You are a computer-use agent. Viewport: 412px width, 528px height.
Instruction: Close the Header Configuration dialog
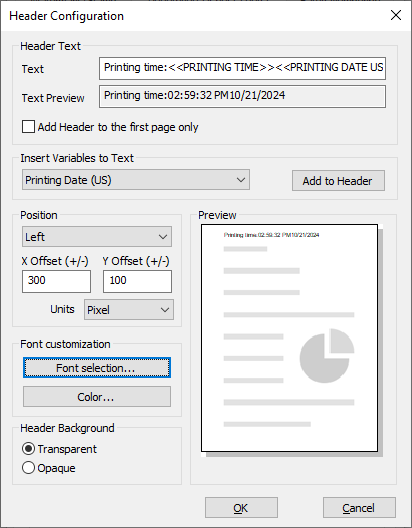click(396, 15)
